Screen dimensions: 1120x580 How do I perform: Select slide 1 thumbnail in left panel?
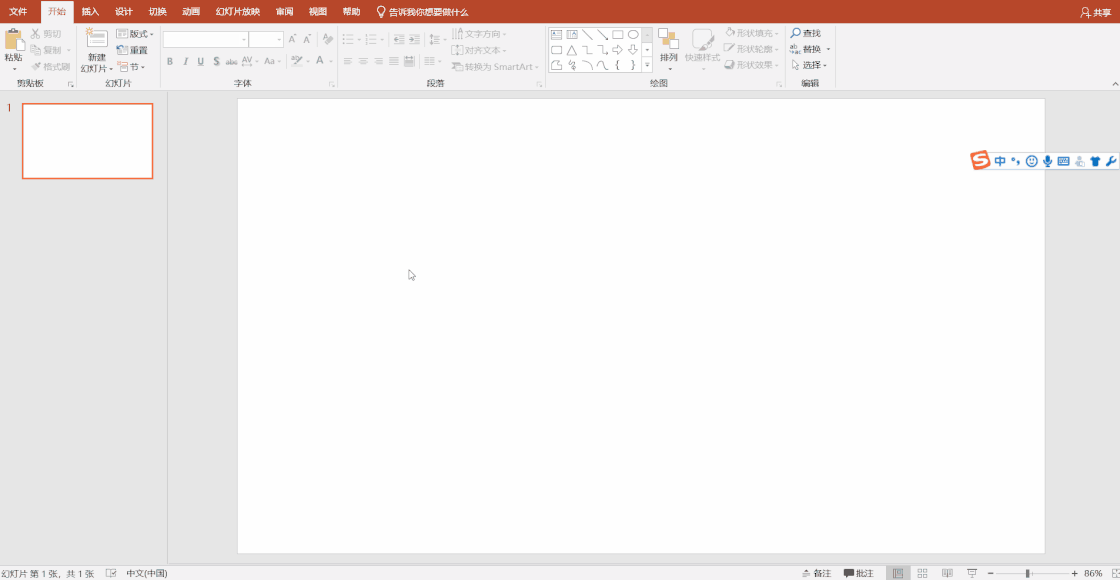tap(87, 141)
